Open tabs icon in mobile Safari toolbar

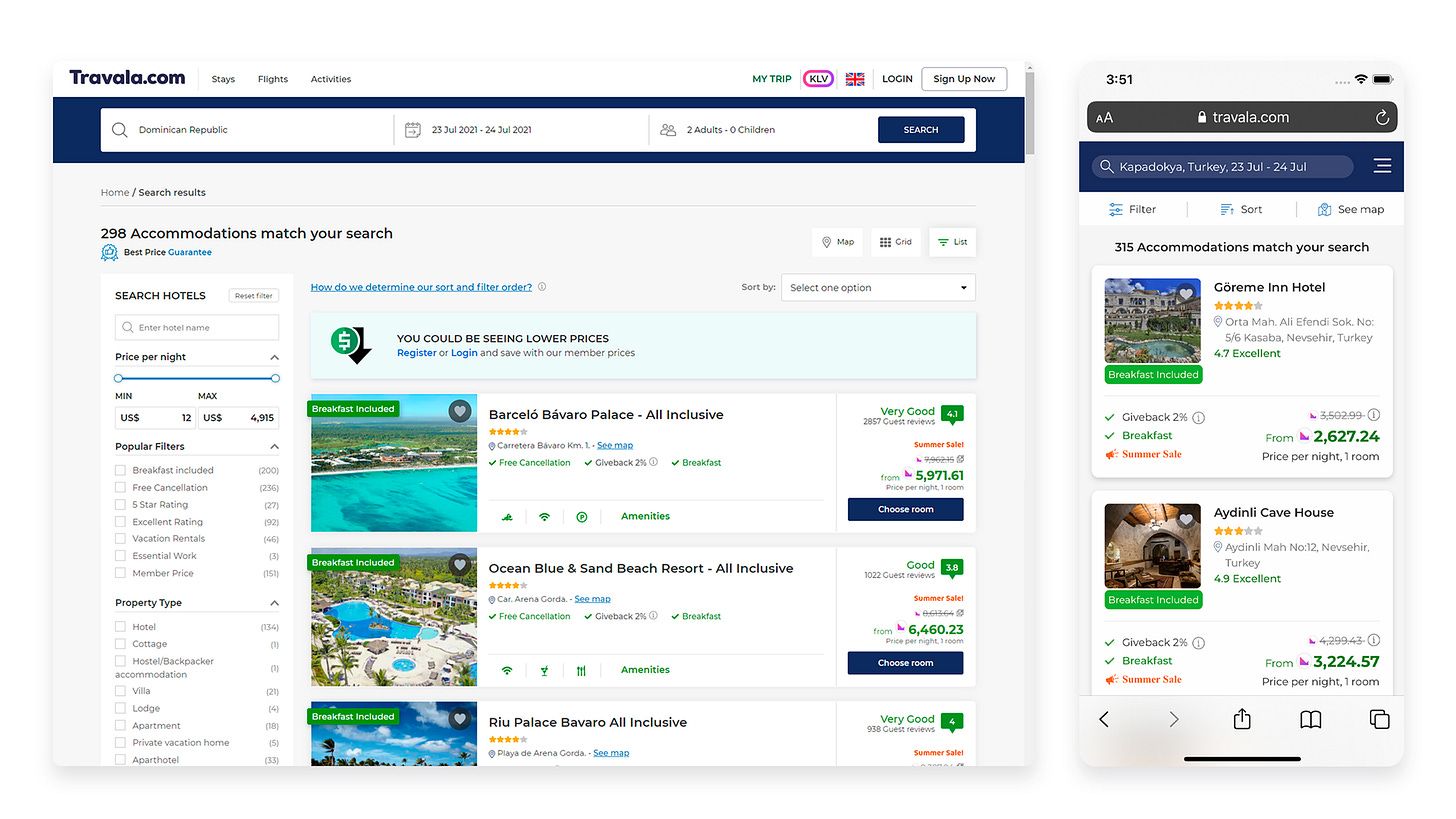pos(1379,719)
